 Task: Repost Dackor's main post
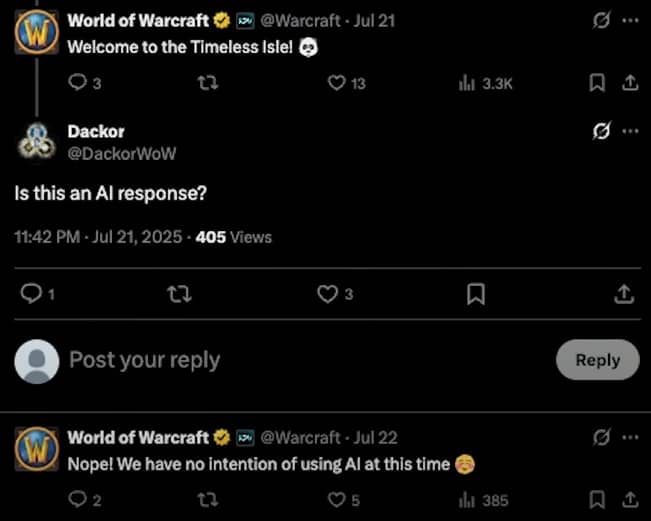[x=179, y=294]
